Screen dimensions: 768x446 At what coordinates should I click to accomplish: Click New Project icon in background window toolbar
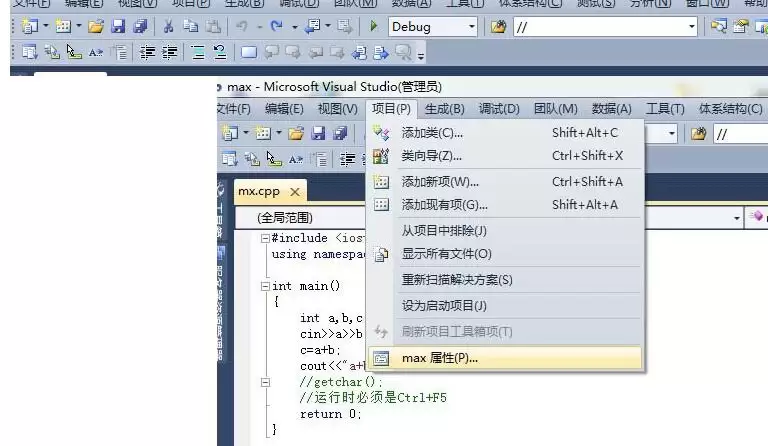click(29, 26)
